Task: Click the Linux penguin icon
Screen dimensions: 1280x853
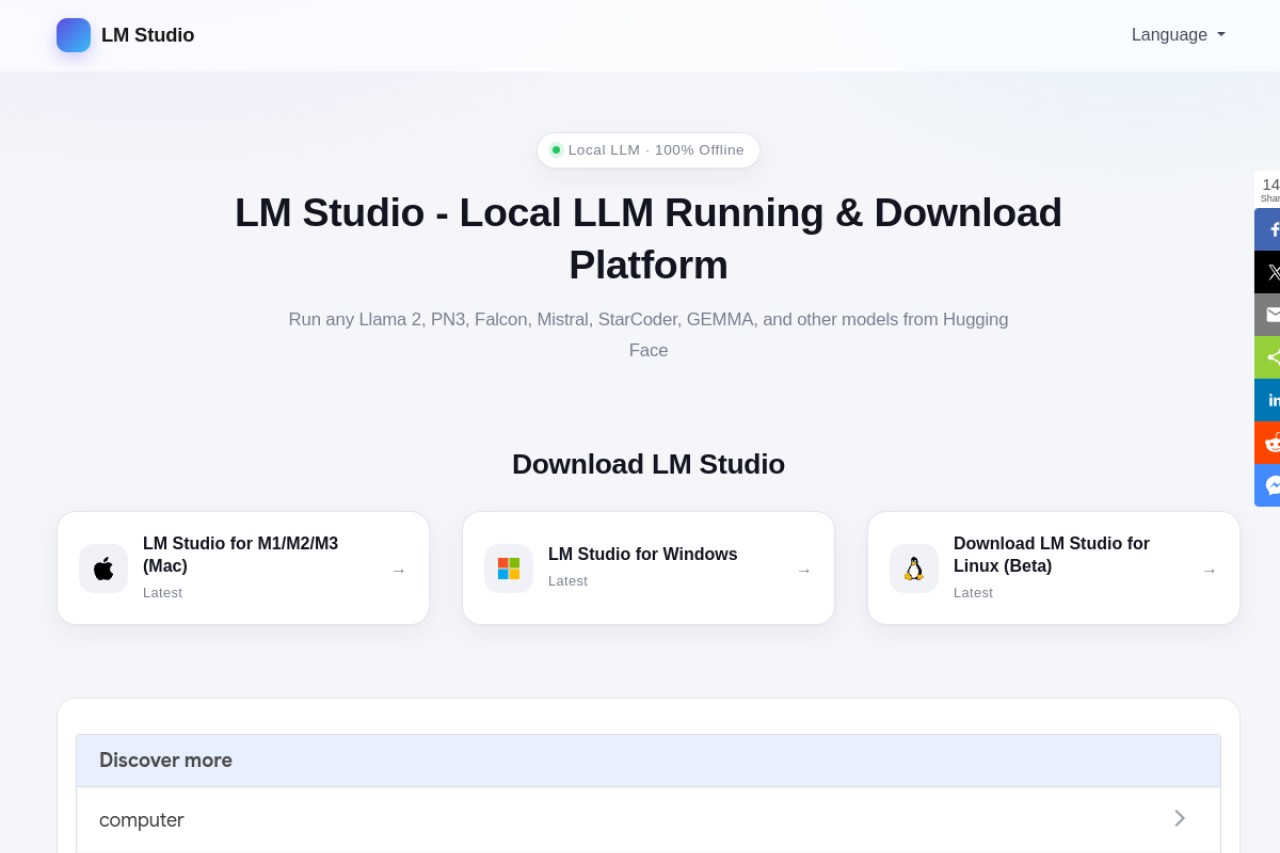Action: point(914,569)
